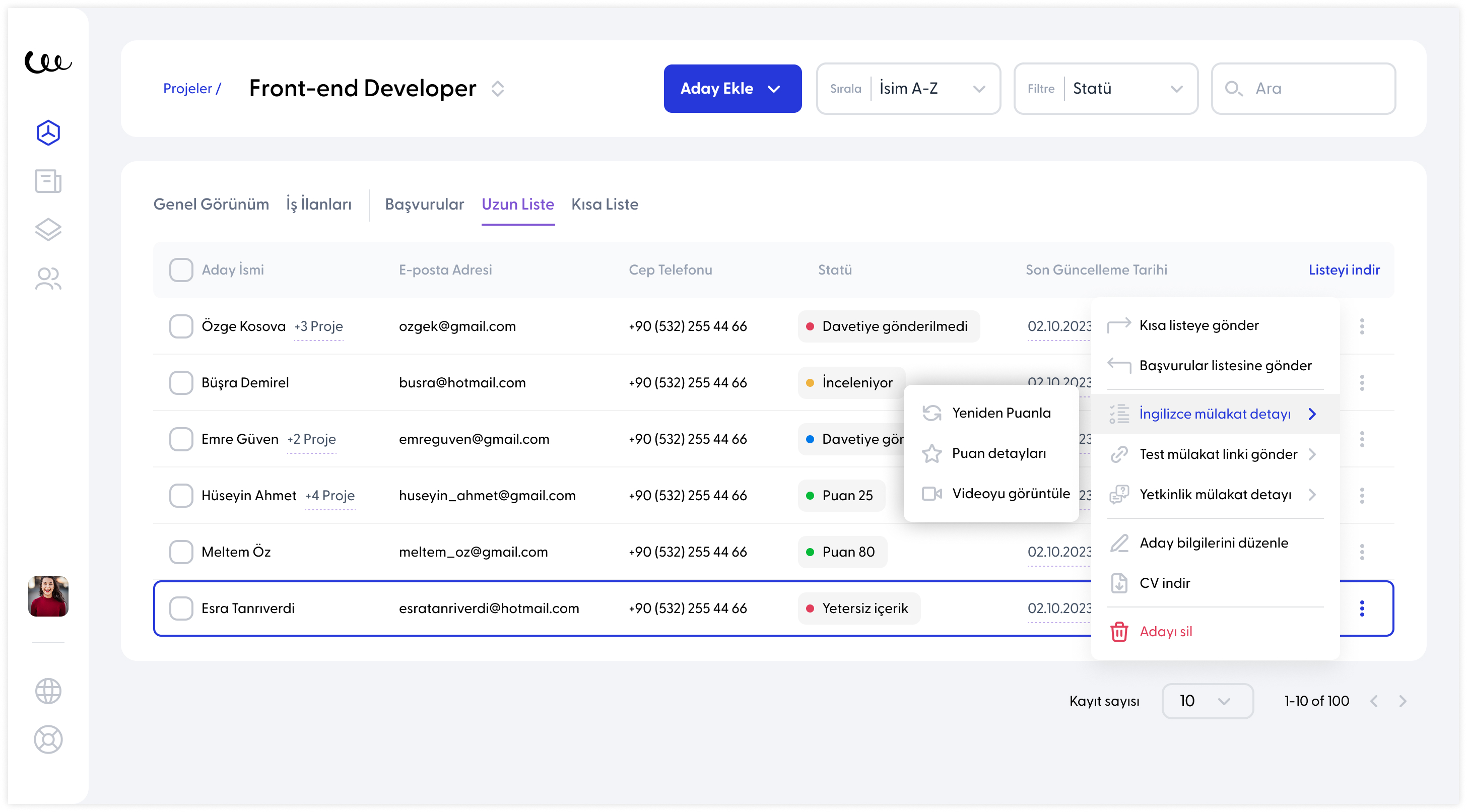Screen dimensions: 1467x812
Task: Select the Uzun Liste tab
Action: (518, 205)
